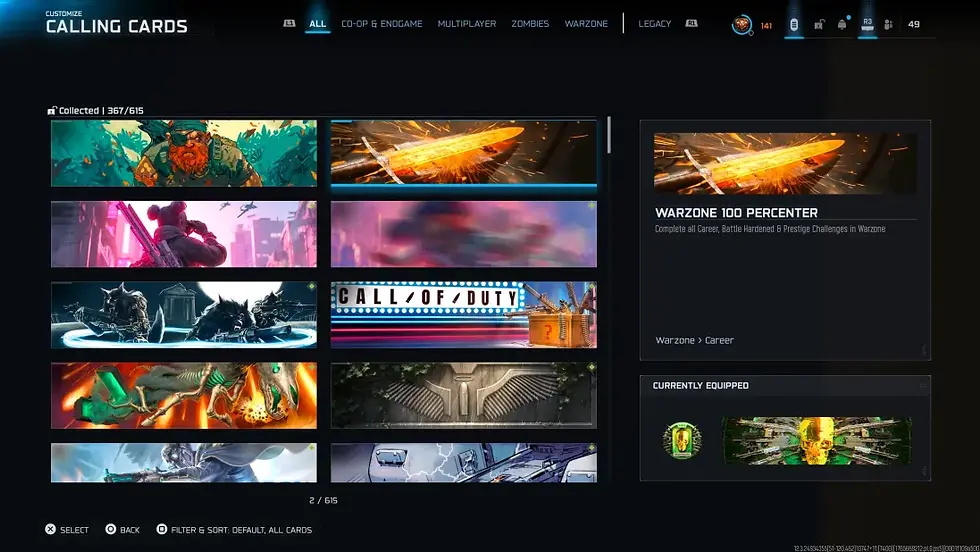Switch to the WARZONE tab
Image resolution: width=980 pixels, height=552 pixels.
tap(586, 24)
